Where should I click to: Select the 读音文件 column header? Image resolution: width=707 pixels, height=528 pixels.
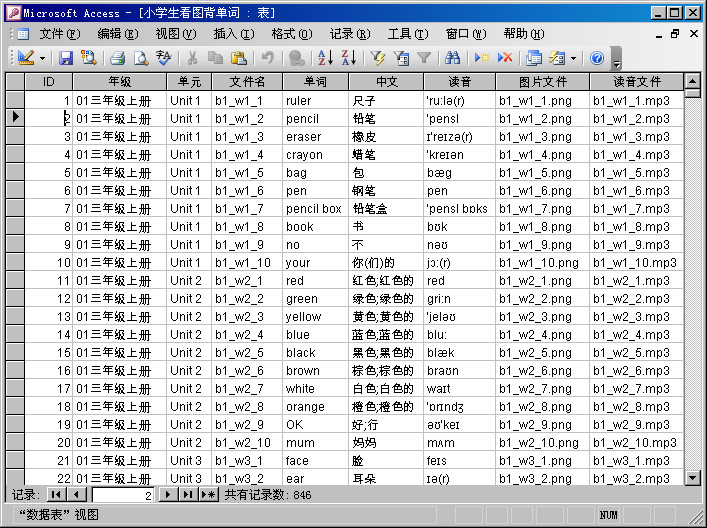(637, 82)
